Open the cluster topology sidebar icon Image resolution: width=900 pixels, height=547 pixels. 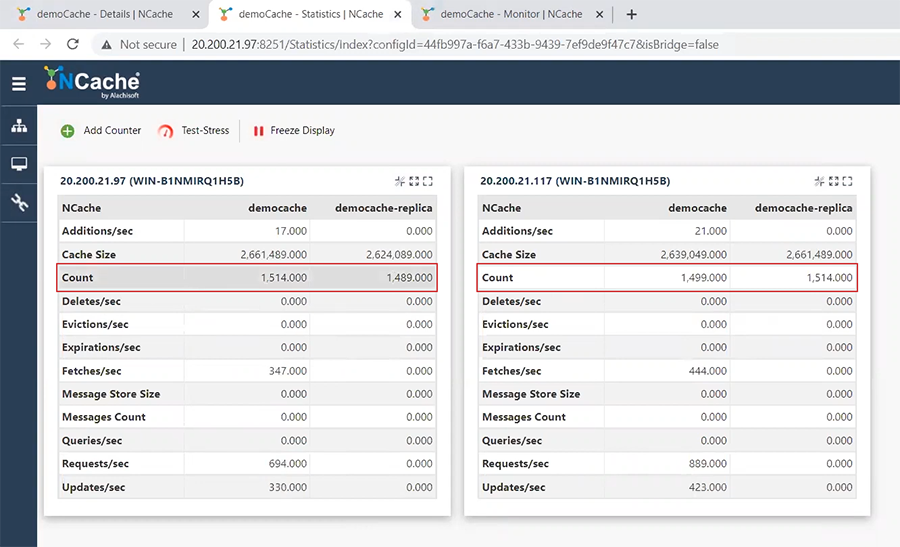click(19, 126)
